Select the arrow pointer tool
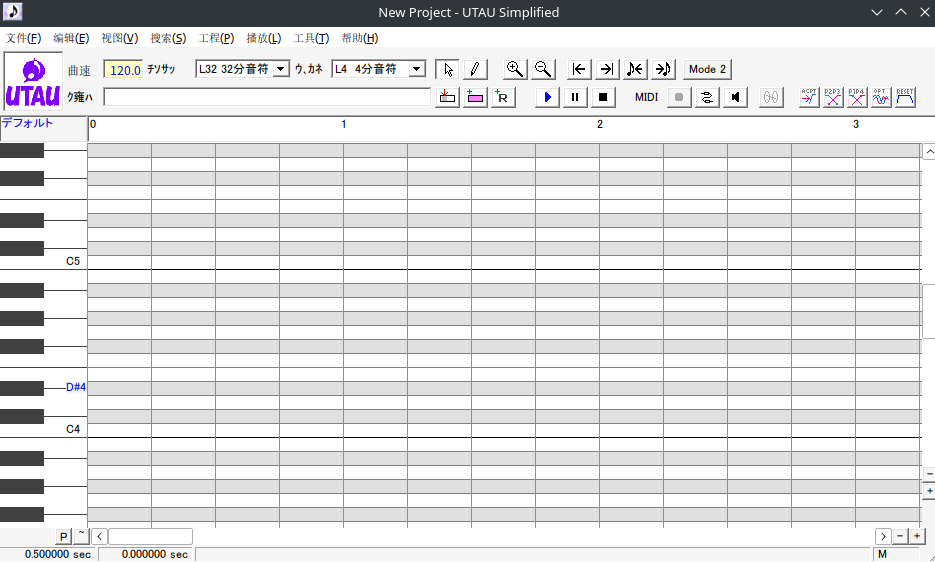The width and height of the screenshot is (935, 562). click(x=448, y=69)
